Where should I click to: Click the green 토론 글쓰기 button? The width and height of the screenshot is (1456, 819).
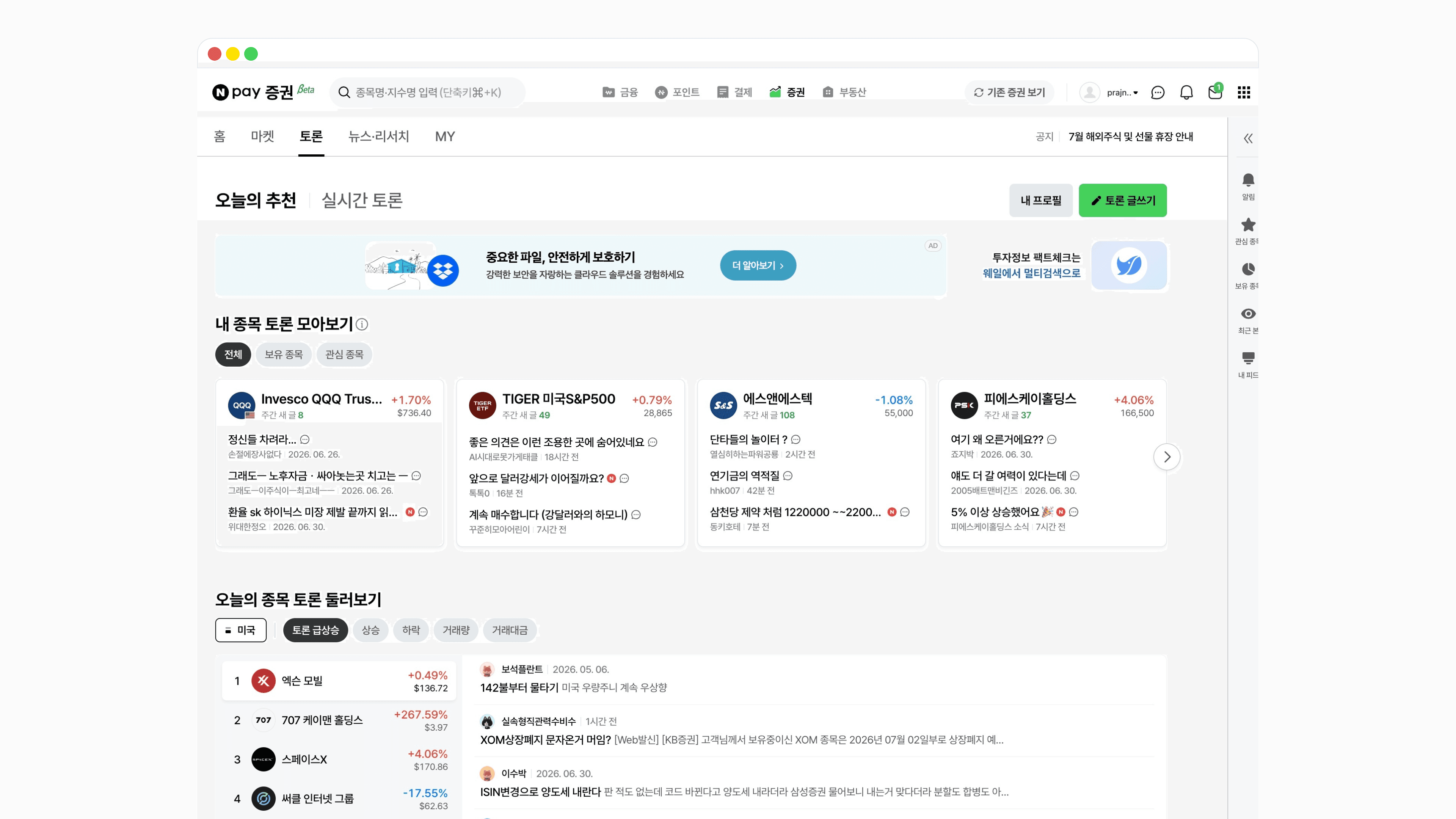pyautogui.click(x=1122, y=200)
